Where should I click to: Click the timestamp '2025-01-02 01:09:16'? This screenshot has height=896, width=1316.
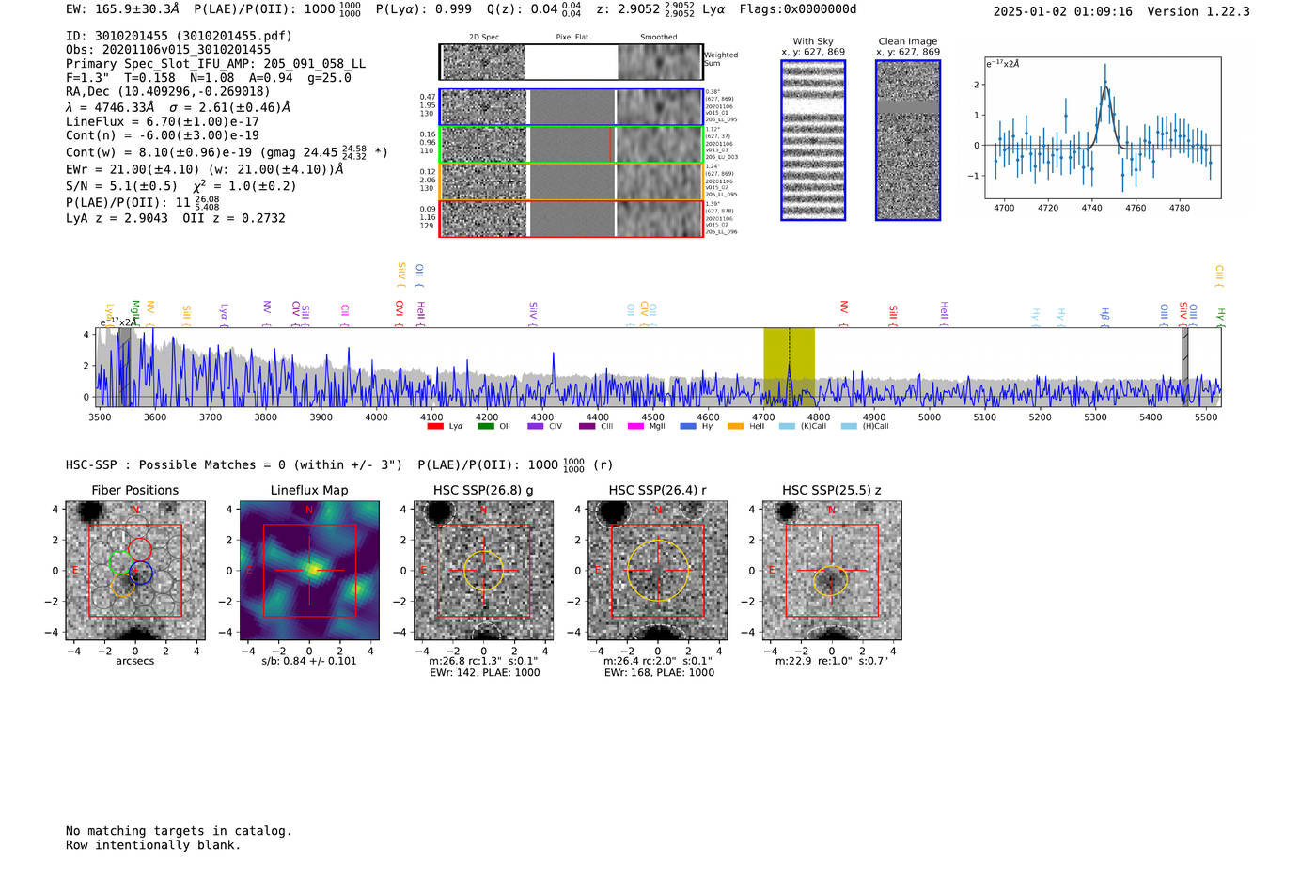pyautogui.click(x=1063, y=11)
